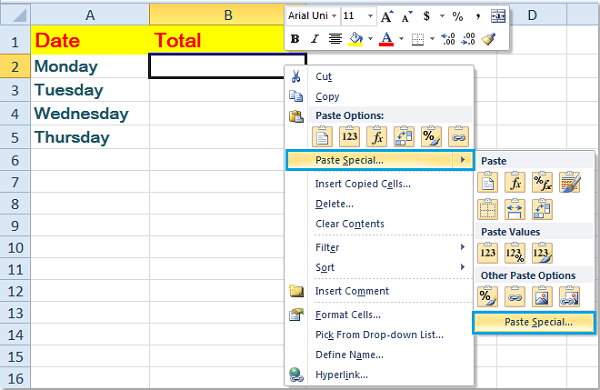Toggle Italic formatting in the mini toolbar
The image size is (600, 390).
point(315,39)
